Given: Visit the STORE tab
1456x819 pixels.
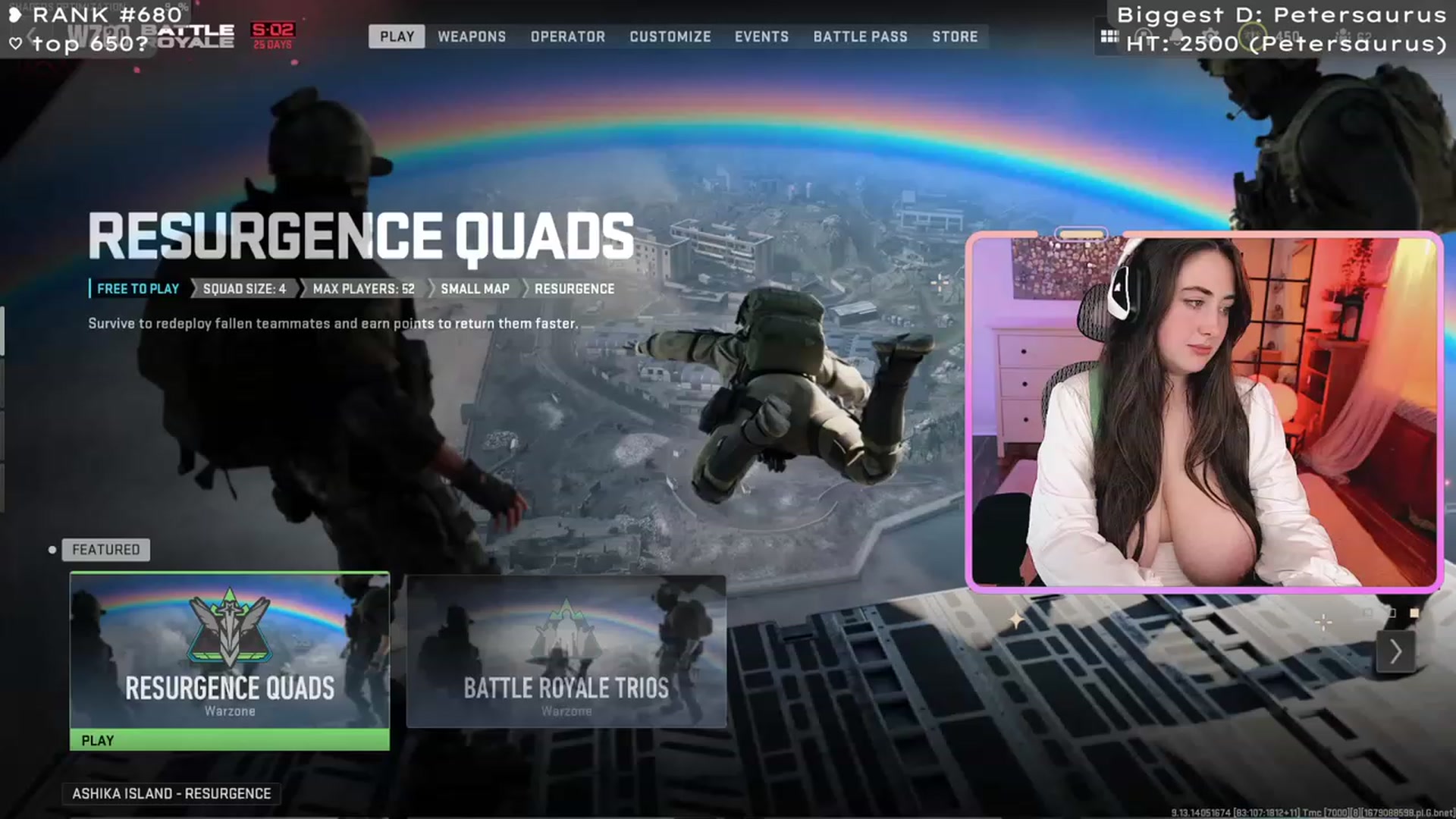Looking at the screenshot, I should [x=955, y=36].
